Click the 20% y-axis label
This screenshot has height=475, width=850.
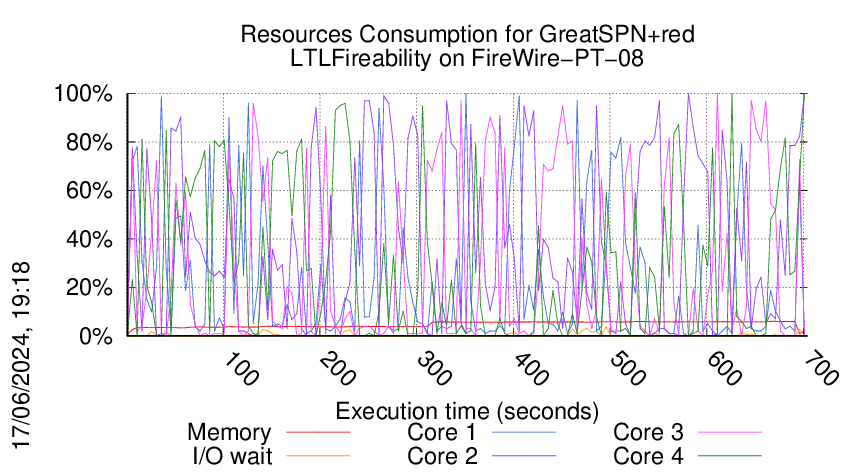[90, 287]
